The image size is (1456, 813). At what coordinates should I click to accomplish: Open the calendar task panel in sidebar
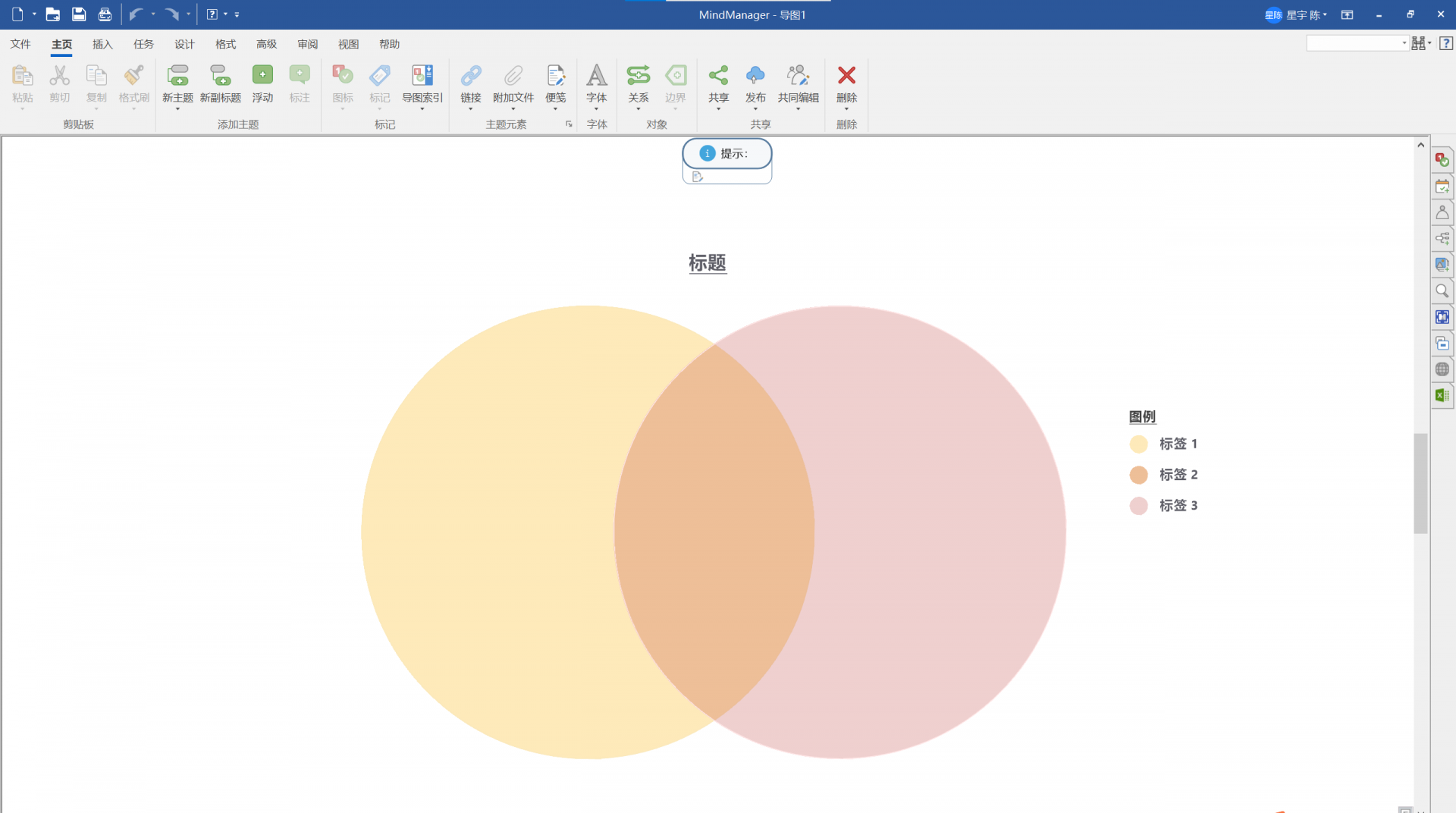[x=1442, y=187]
